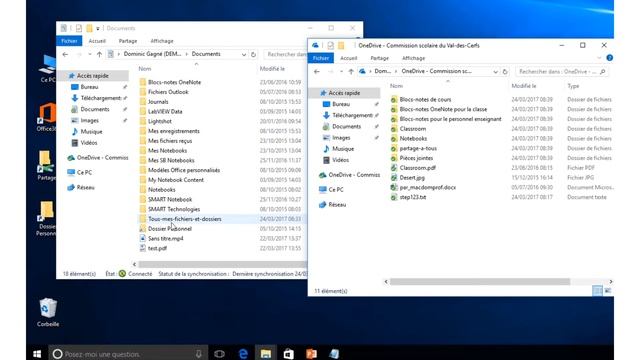
Task: Switch to large icons view in OneDrive window
Action: (x=608, y=291)
